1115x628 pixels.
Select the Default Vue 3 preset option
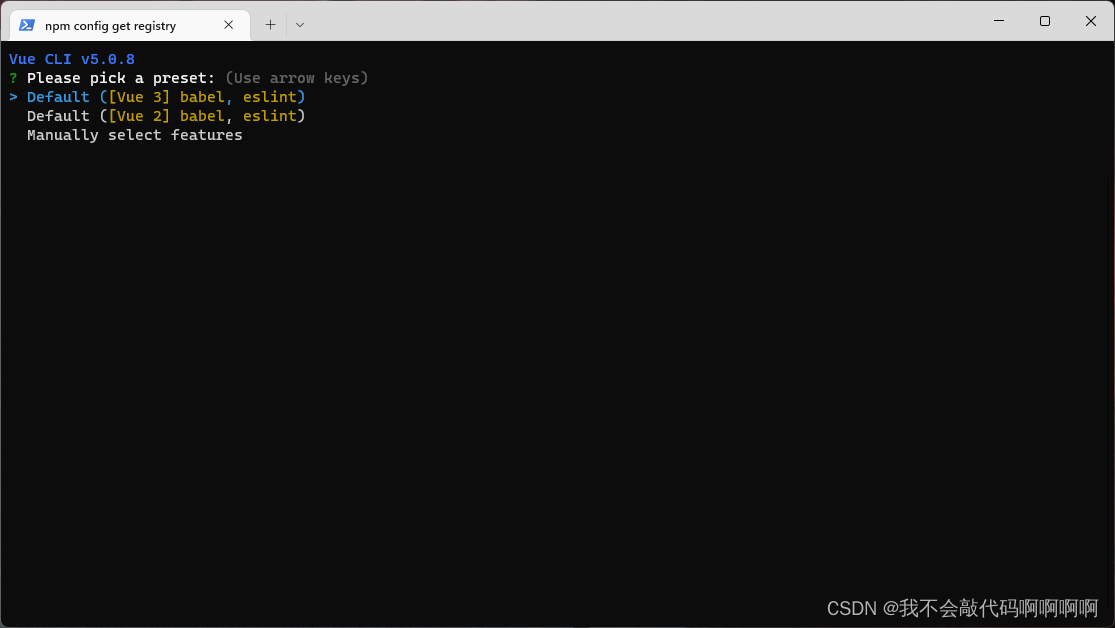pos(166,97)
